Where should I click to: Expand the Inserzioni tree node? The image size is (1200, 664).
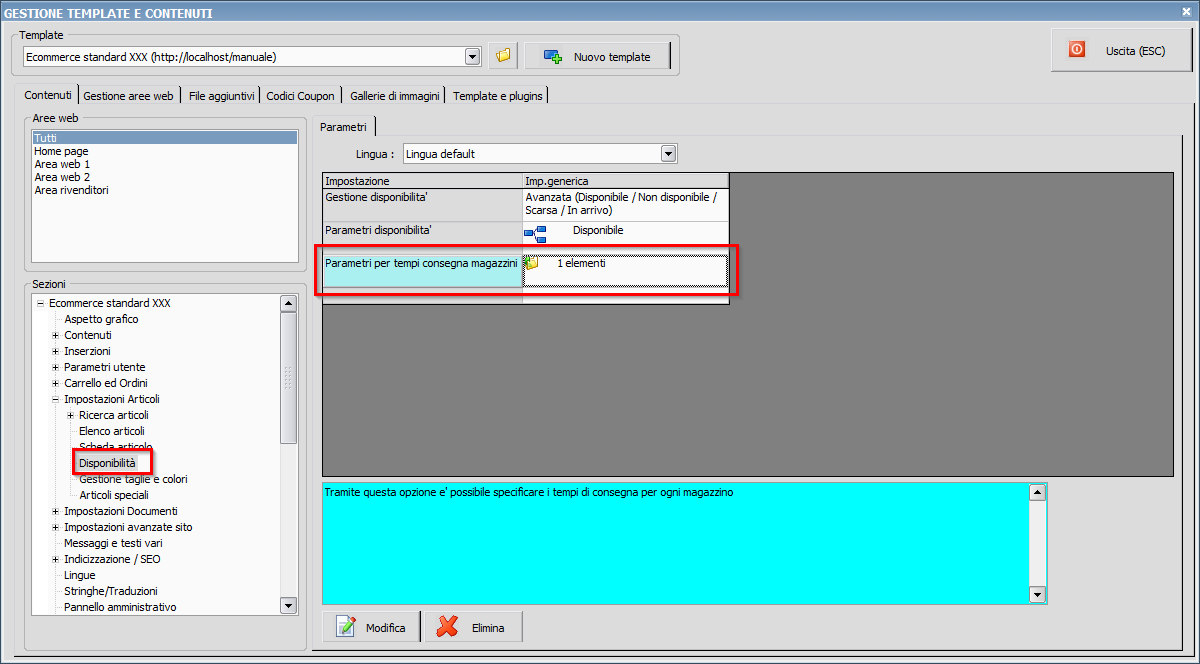[56, 351]
